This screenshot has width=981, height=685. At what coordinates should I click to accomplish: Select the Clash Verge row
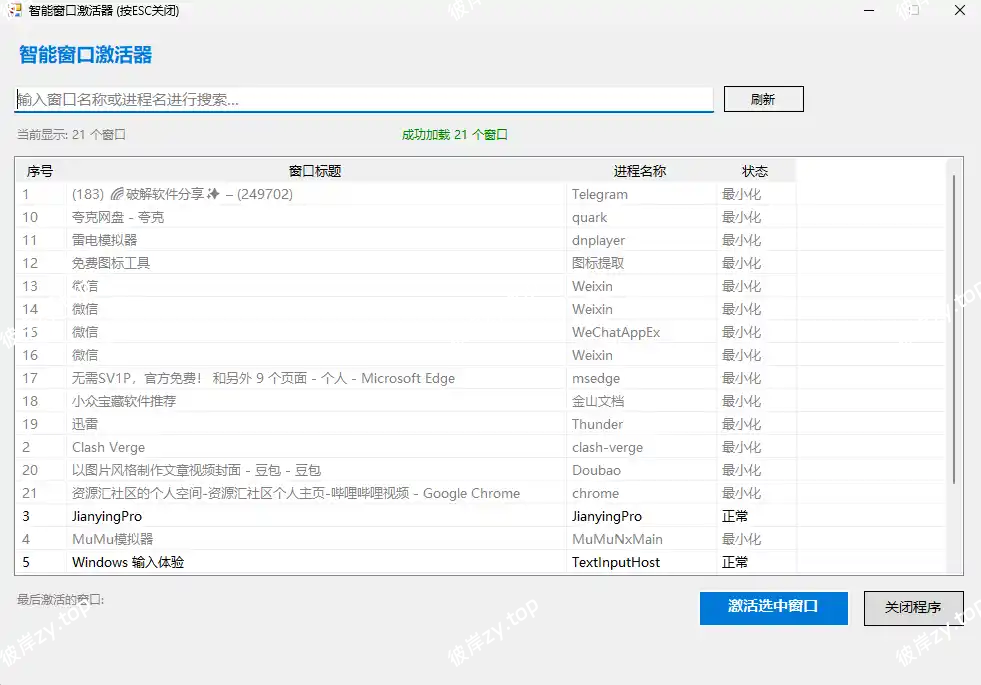(300, 447)
